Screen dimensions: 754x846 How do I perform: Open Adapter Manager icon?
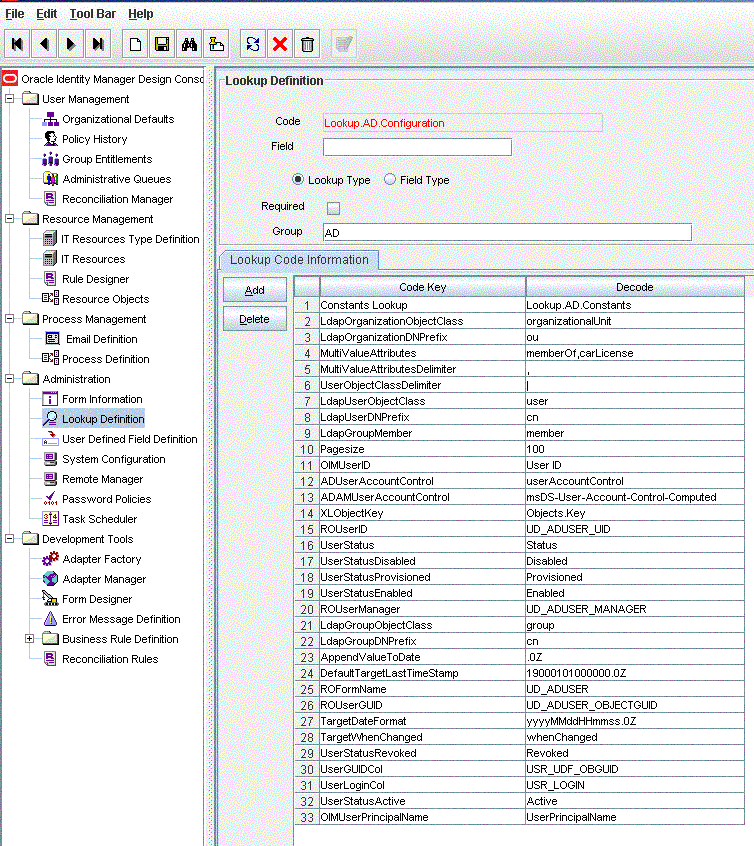(50, 579)
